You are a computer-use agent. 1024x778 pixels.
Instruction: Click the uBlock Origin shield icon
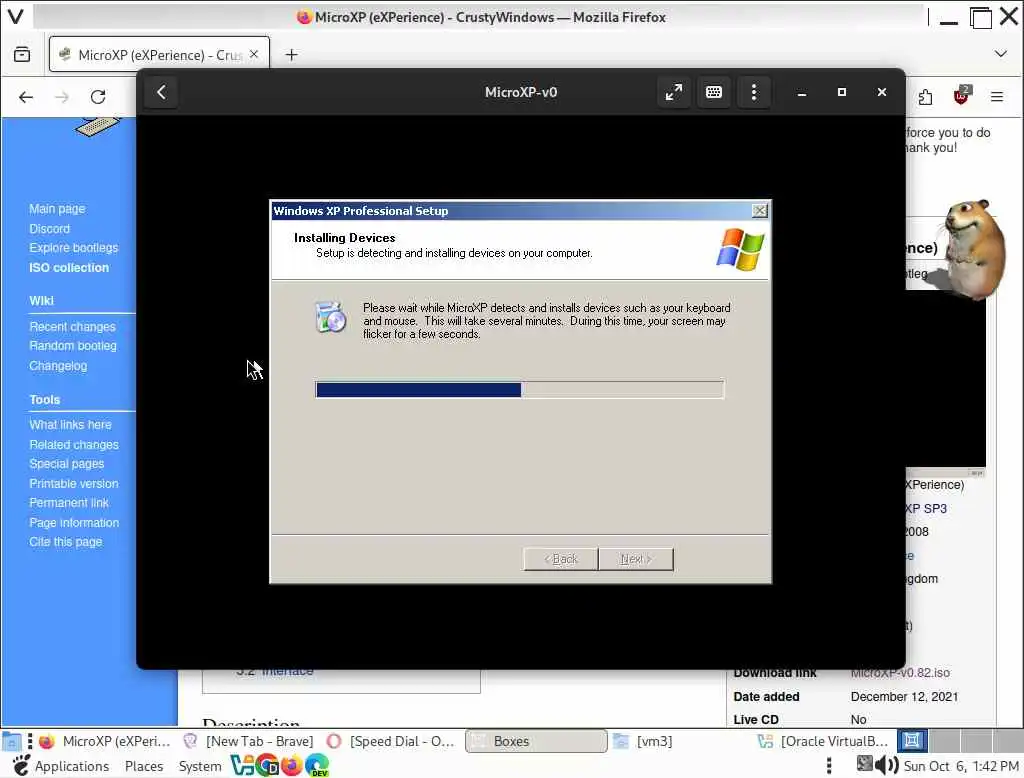(961, 96)
